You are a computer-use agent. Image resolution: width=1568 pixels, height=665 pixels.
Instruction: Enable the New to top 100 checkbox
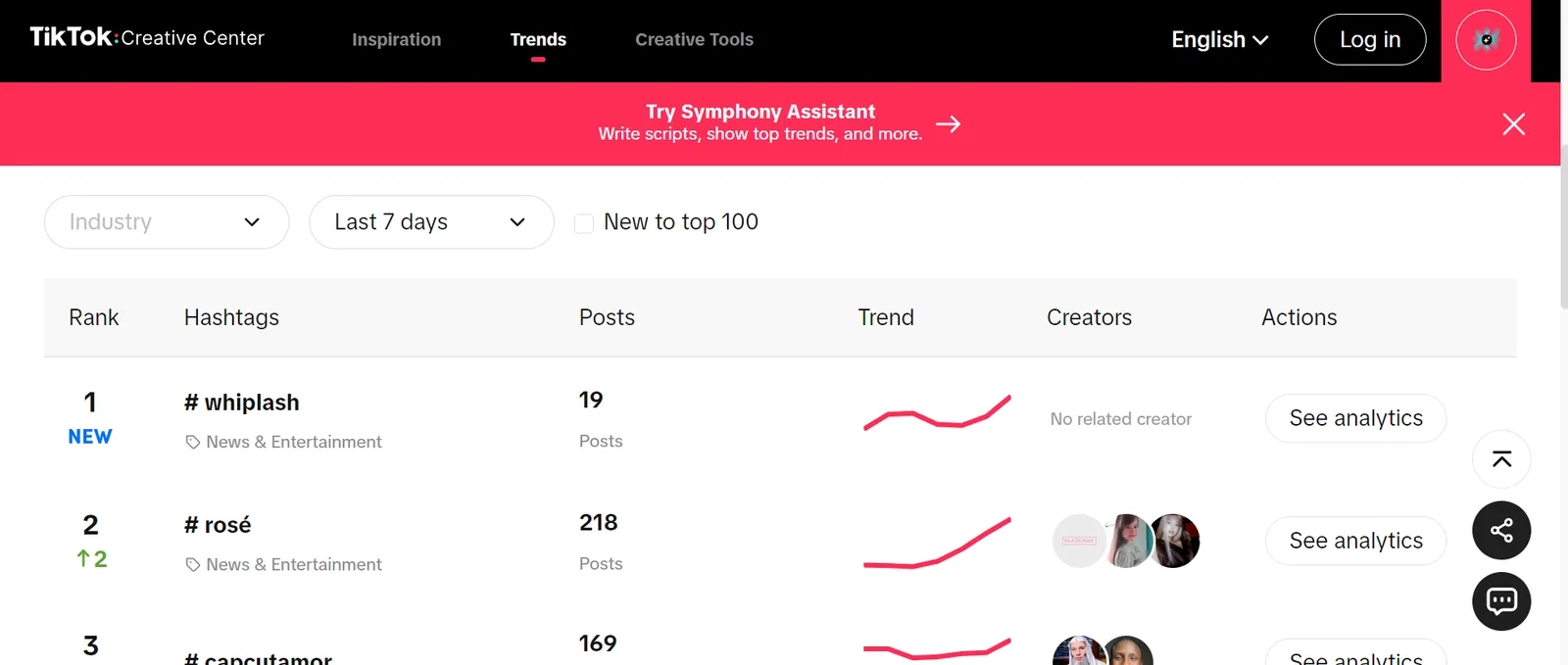click(x=584, y=223)
